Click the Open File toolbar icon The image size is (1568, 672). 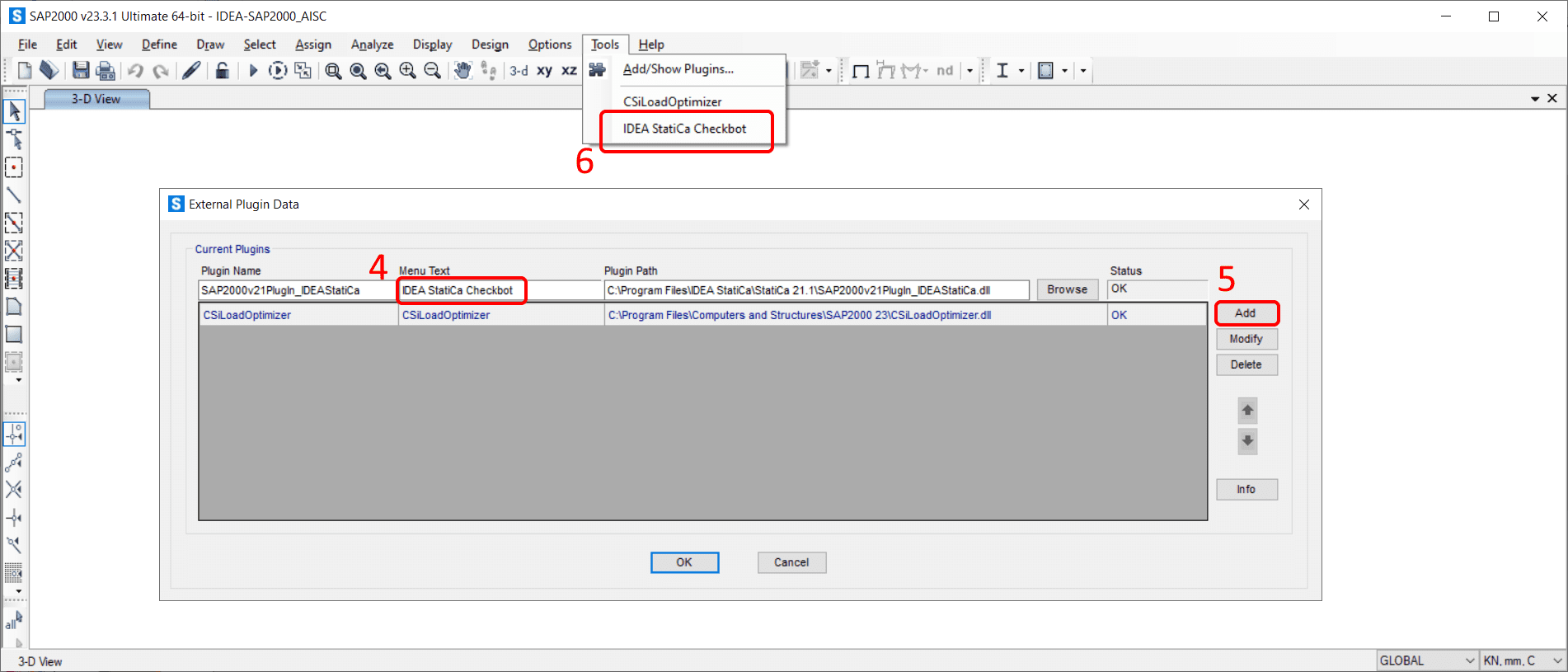point(49,71)
